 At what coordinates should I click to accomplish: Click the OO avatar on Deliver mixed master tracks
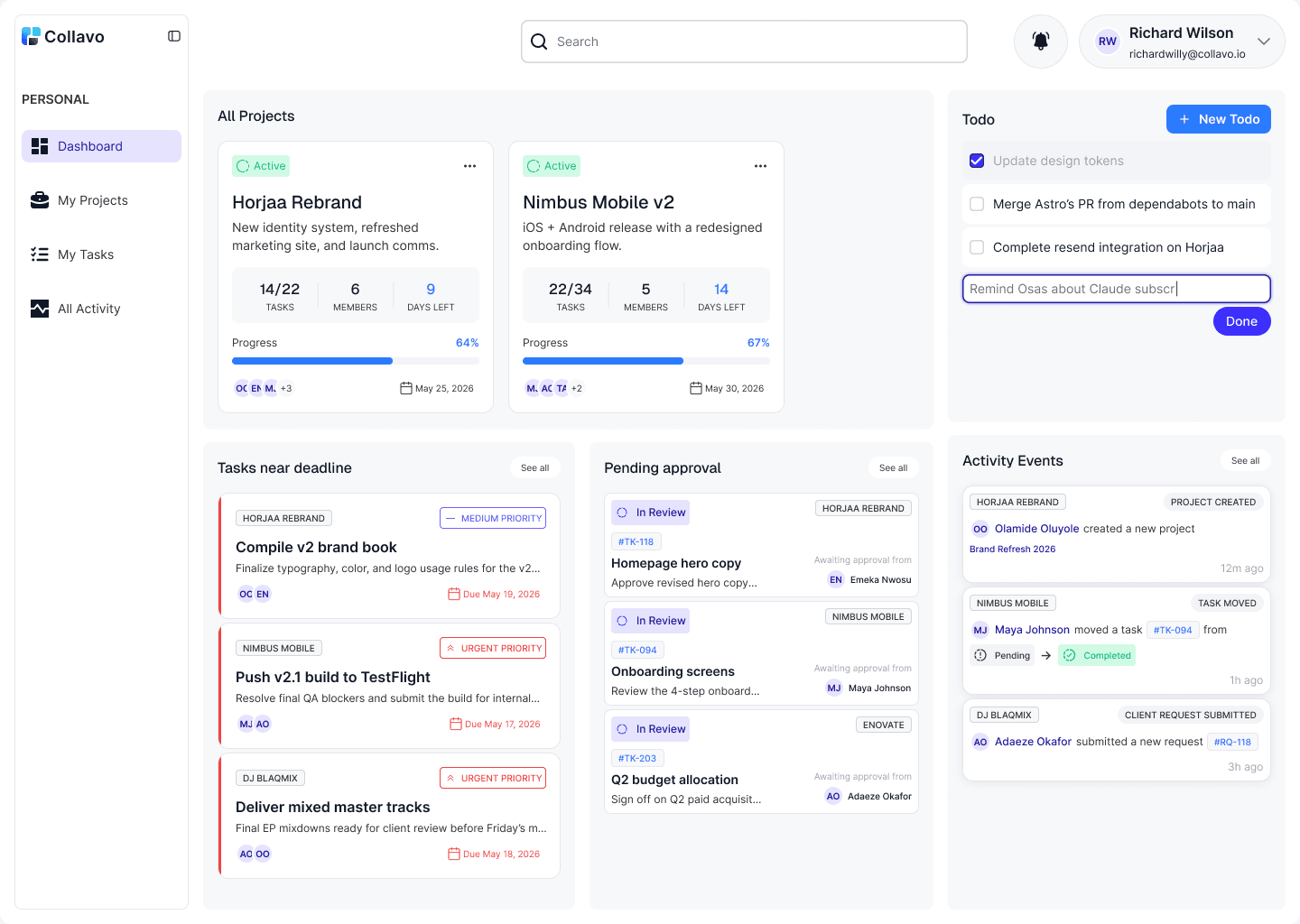click(263, 854)
